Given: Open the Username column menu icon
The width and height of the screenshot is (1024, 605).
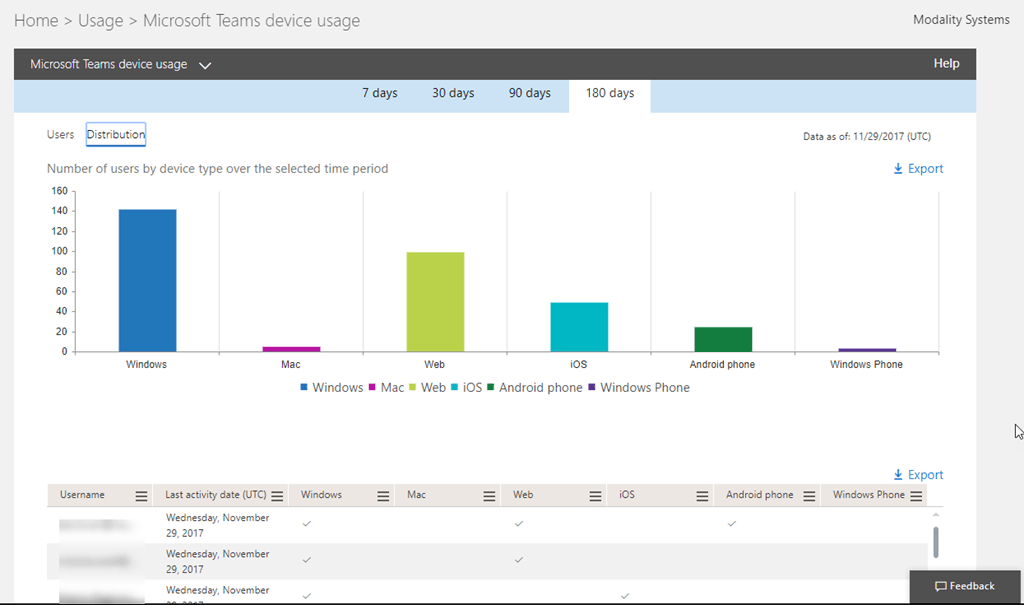Looking at the screenshot, I should pos(141,496).
